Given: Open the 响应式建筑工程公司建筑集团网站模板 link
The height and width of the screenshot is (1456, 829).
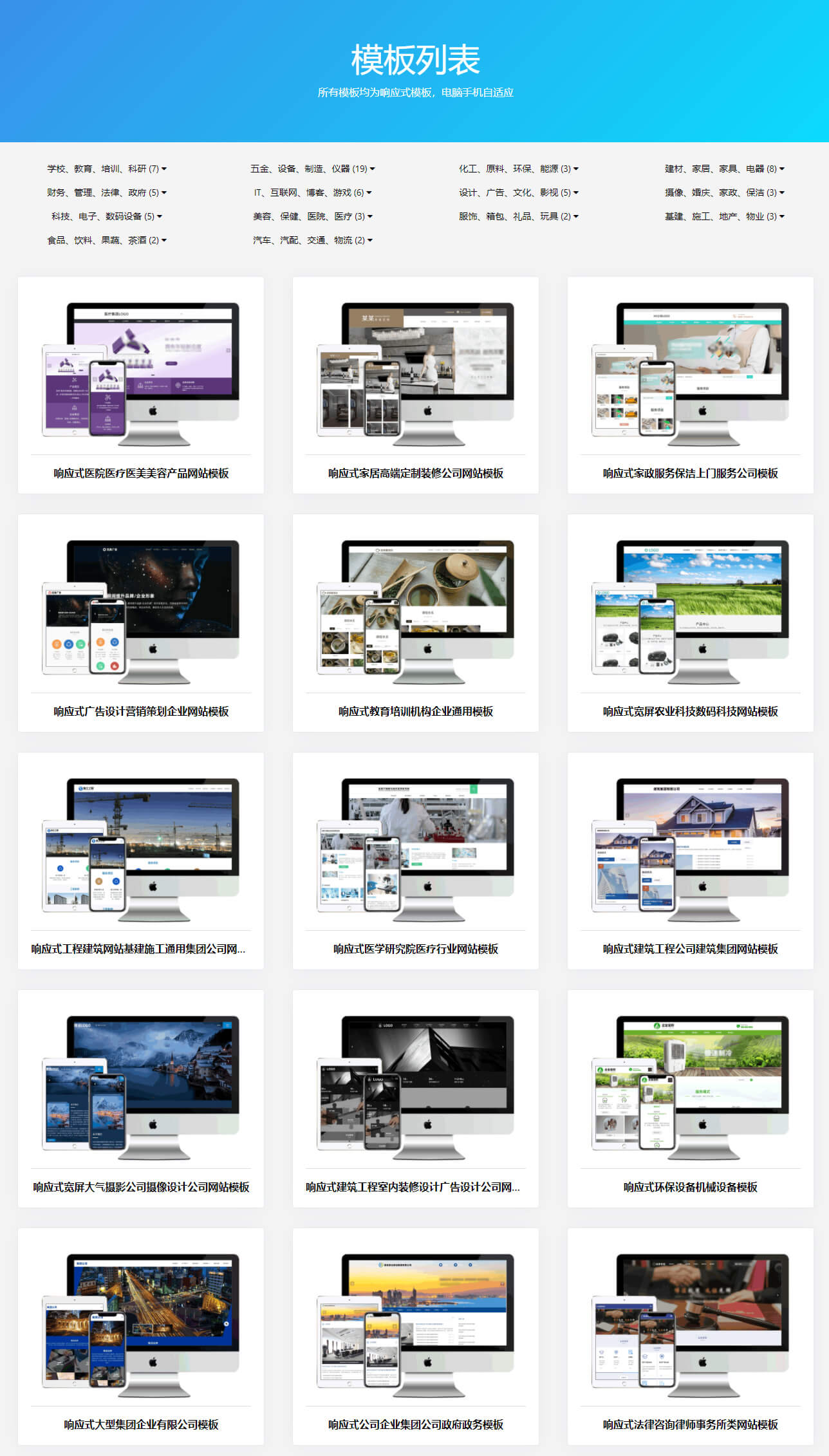Looking at the screenshot, I should [x=691, y=949].
